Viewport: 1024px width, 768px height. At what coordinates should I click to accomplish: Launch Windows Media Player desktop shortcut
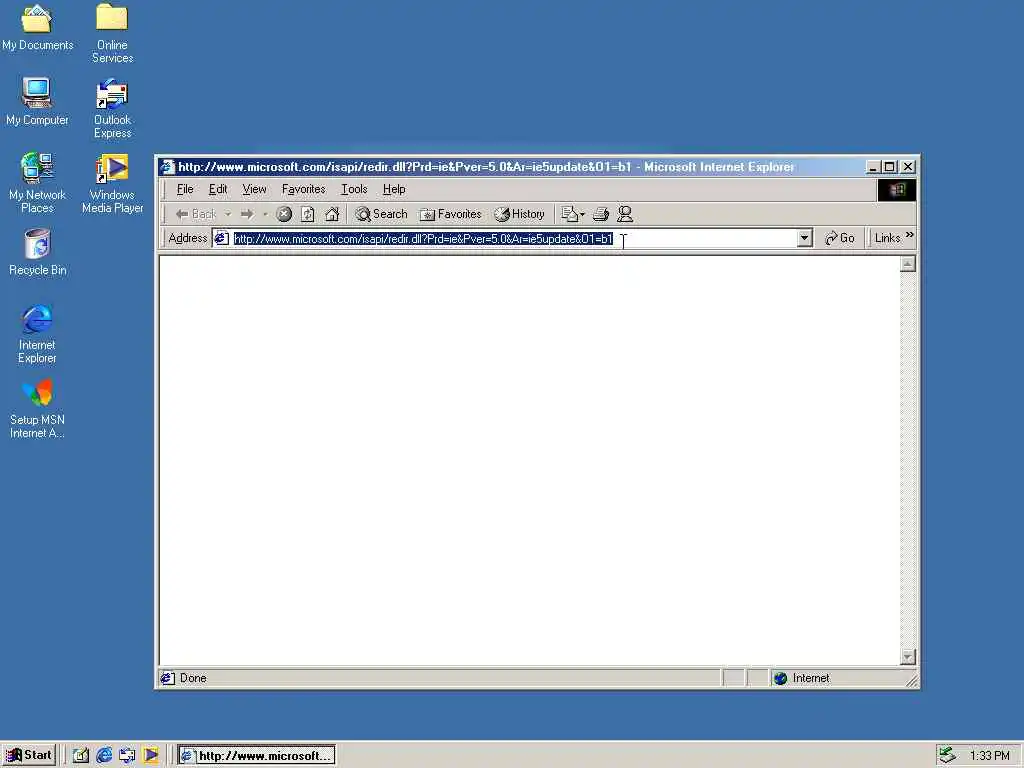tap(112, 184)
